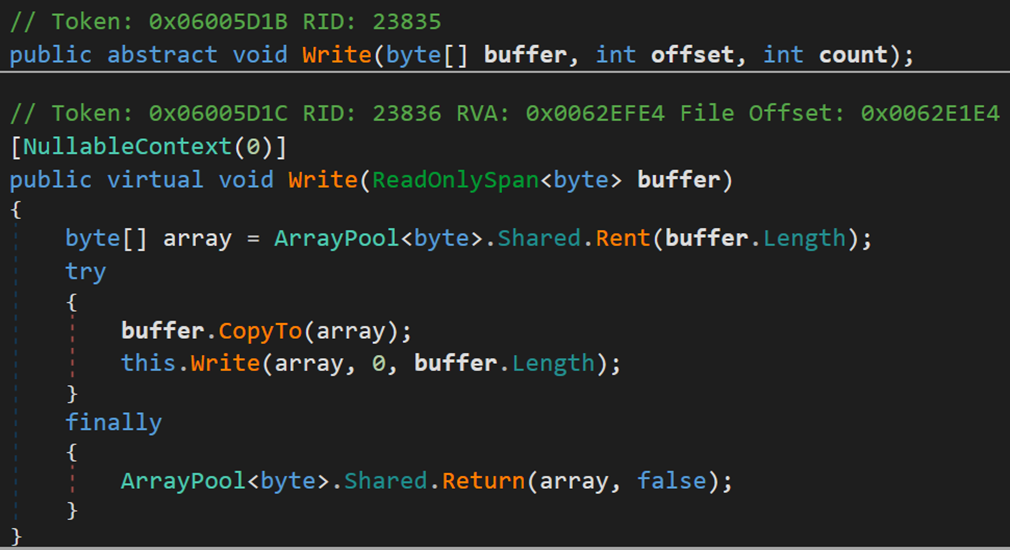Viewport: 1010px width, 550px height.
Task: Open the NullableContext attribute type
Action: pyautogui.click(x=128, y=147)
